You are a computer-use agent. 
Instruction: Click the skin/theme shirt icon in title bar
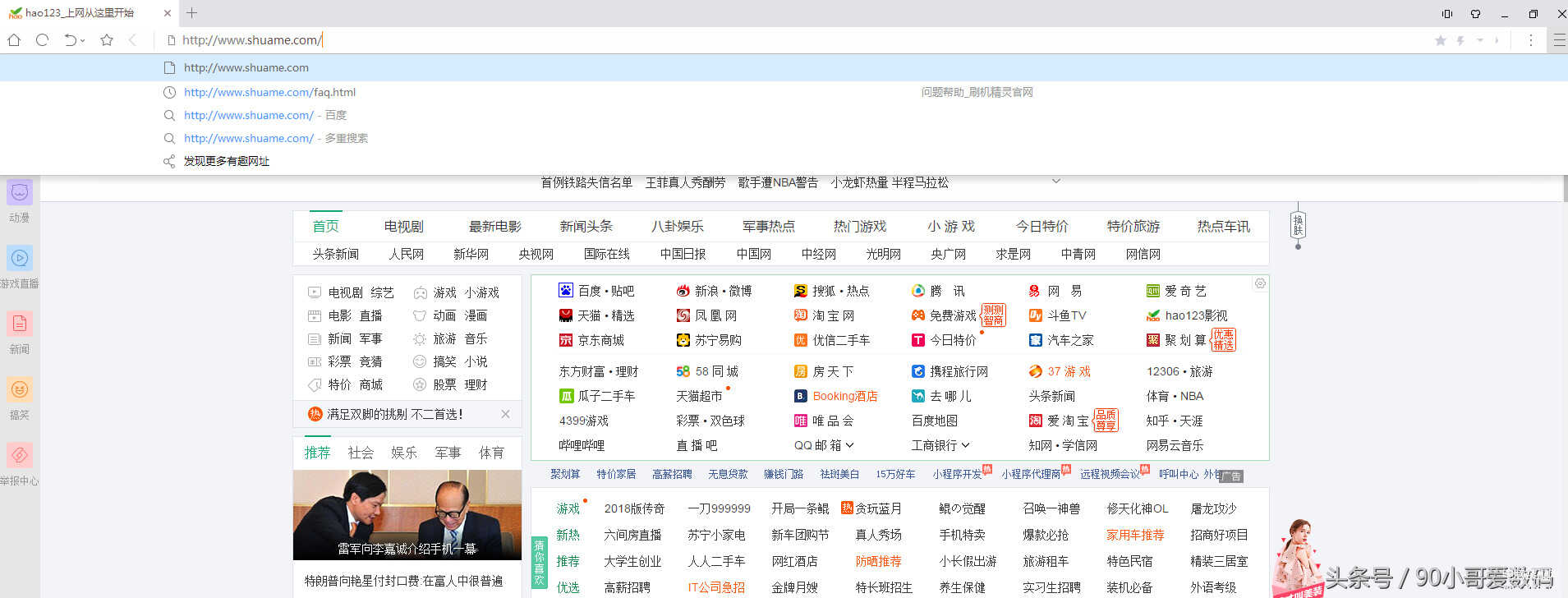coord(1475,14)
